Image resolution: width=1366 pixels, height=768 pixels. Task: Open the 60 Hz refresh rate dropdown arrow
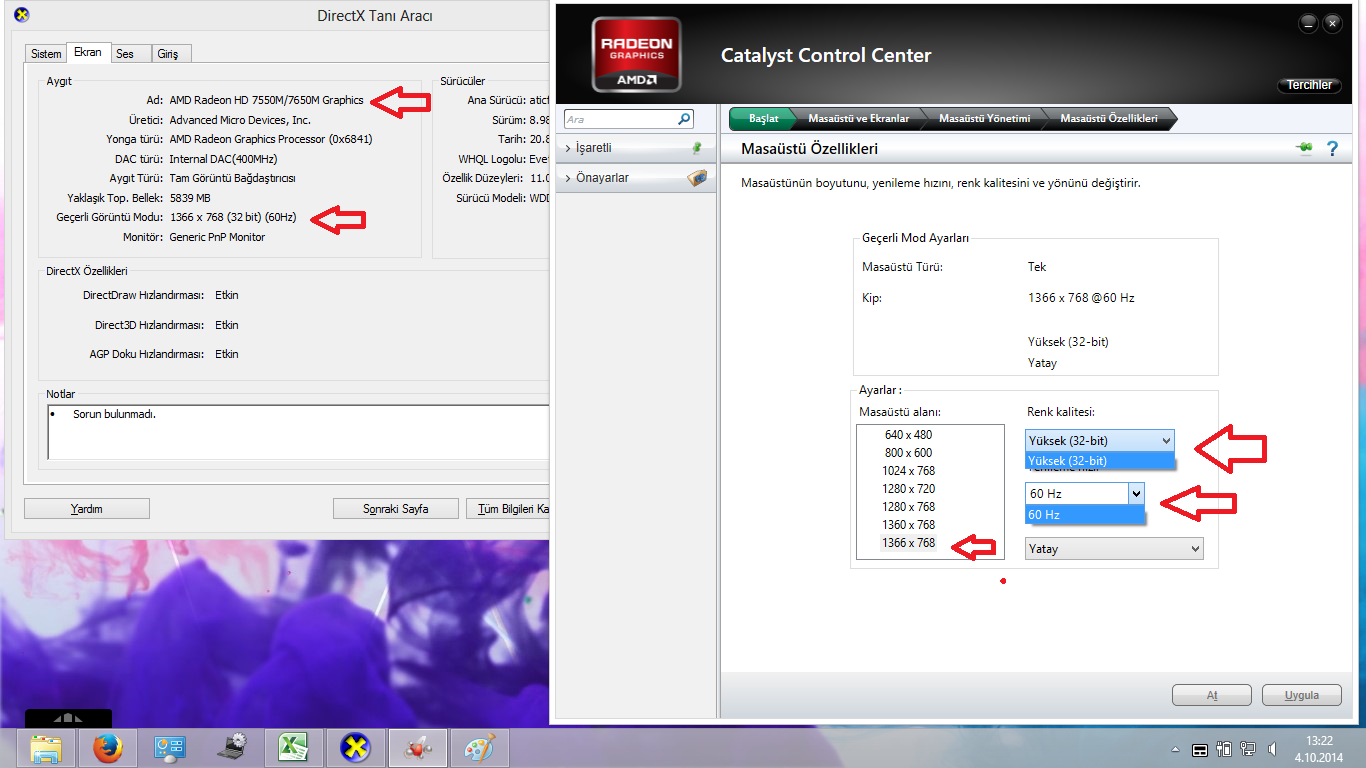(x=1135, y=493)
